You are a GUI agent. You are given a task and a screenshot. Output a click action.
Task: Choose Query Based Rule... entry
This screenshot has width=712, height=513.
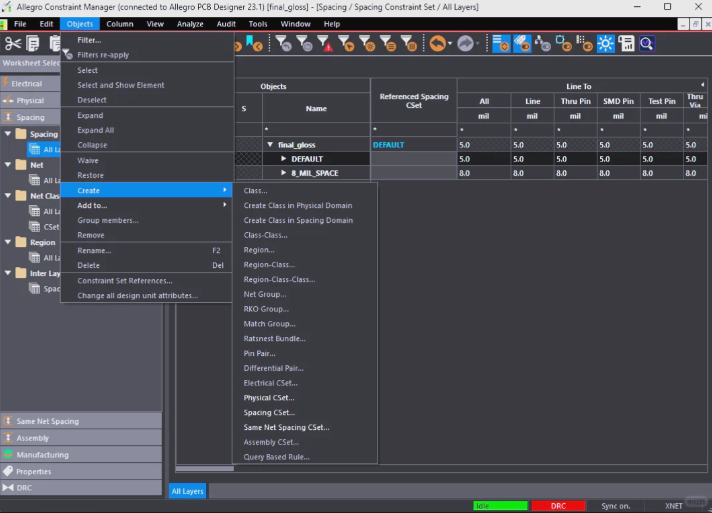[305, 457]
